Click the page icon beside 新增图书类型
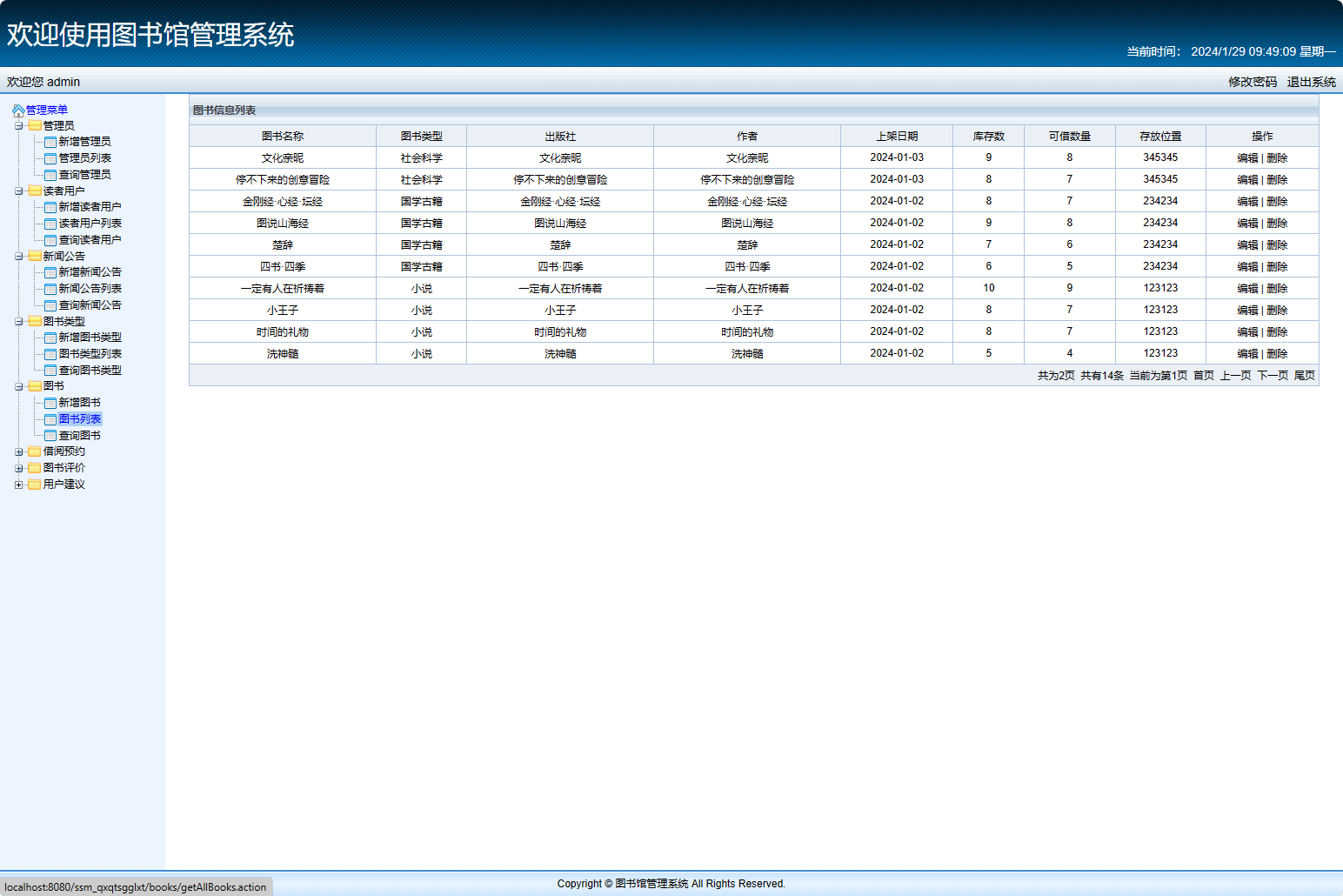Image resolution: width=1343 pixels, height=896 pixels. pyautogui.click(x=50, y=338)
